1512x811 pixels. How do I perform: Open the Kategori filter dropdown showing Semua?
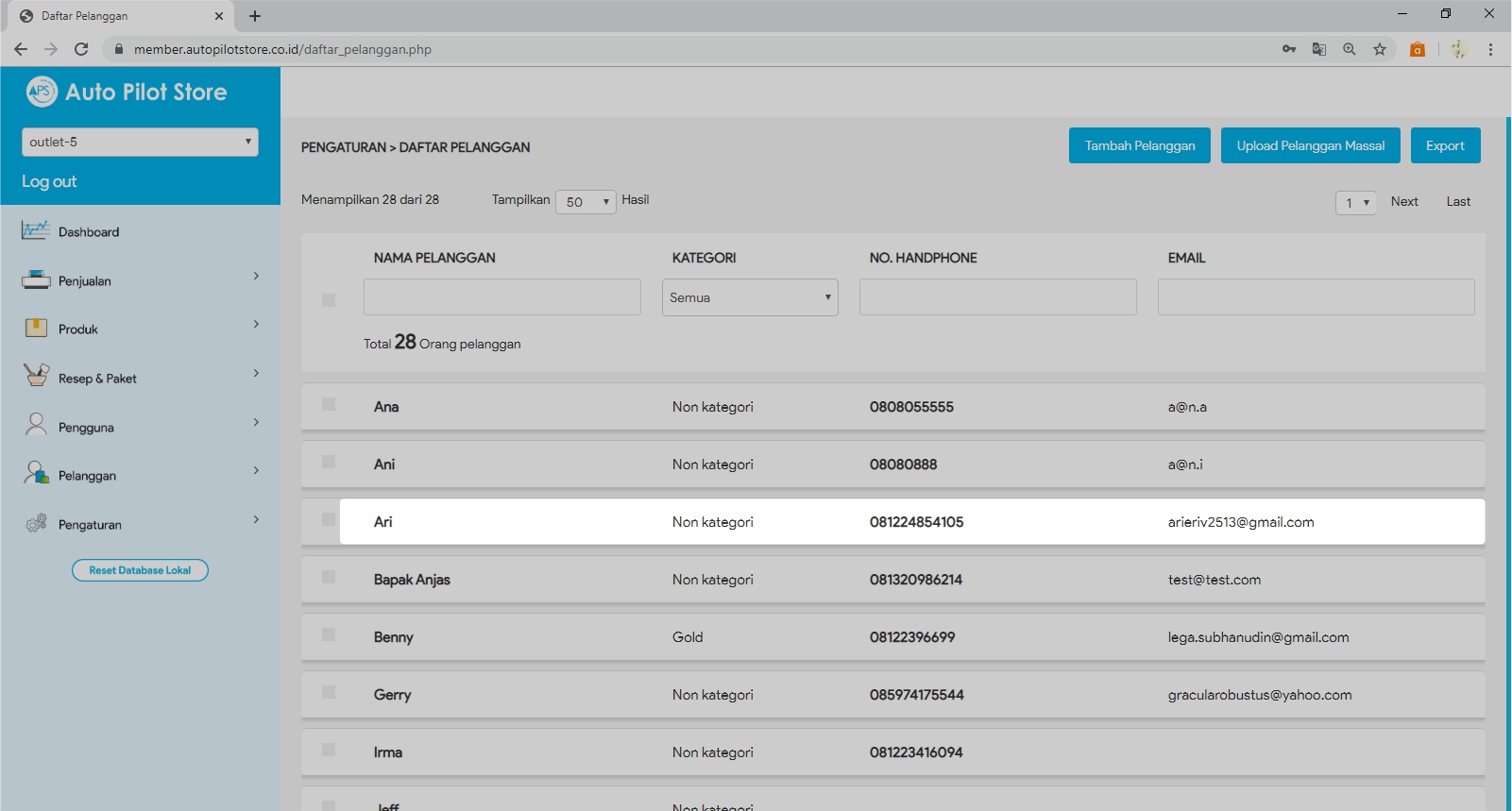pyautogui.click(x=750, y=297)
